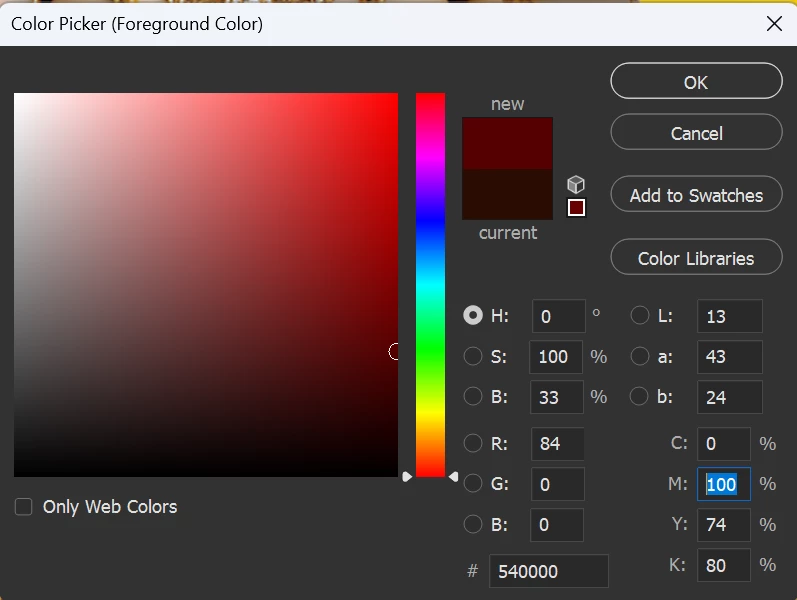Select the R red radio button
Image resolution: width=797 pixels, height=600 pixels.
click(x=473, y=443)
